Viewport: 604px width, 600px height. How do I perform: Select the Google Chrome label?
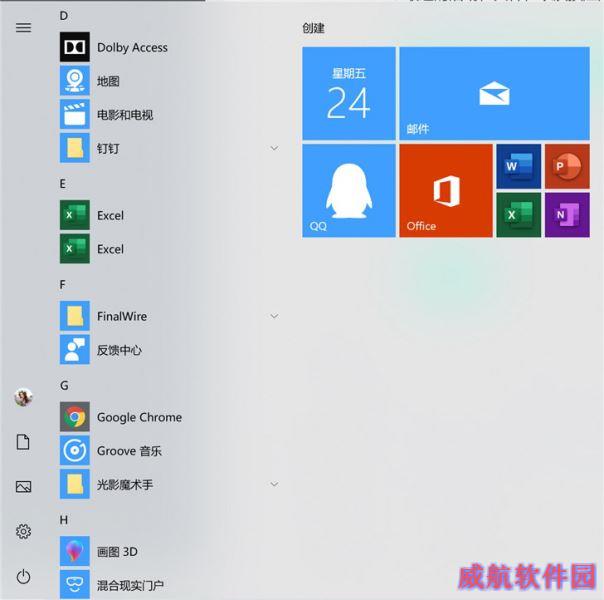139,417
